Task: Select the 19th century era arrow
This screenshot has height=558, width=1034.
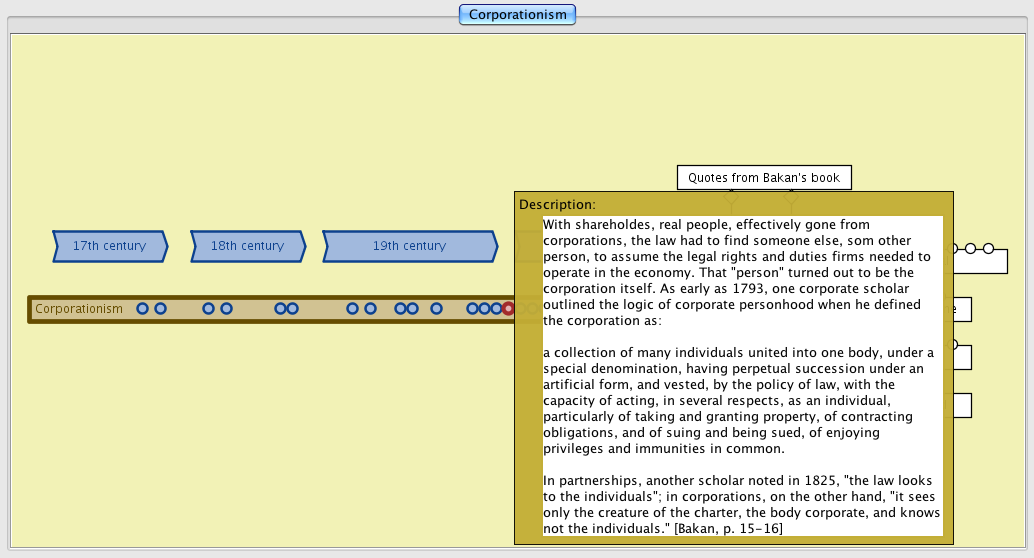Action: tap(409, 246)
